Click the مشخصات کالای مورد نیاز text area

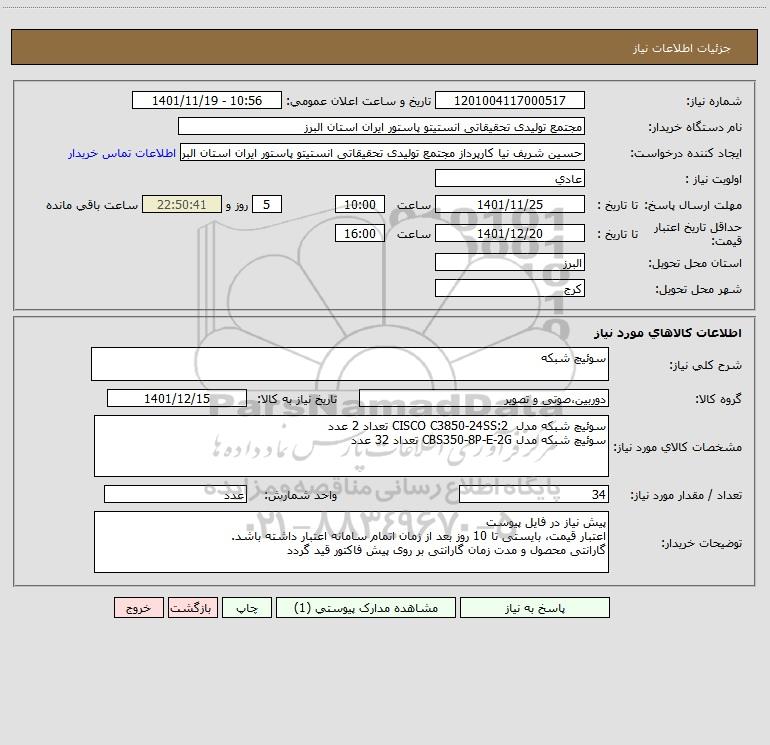click(351, 446)
